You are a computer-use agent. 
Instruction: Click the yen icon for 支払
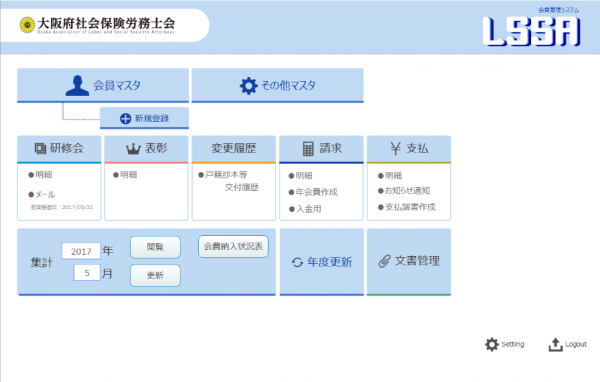pyautogui.click(x=396, y=149)
